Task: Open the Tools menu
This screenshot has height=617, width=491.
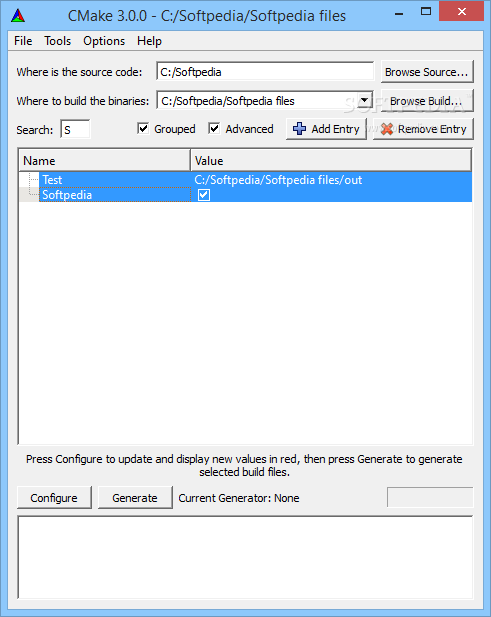Action: tap(57, 41)
